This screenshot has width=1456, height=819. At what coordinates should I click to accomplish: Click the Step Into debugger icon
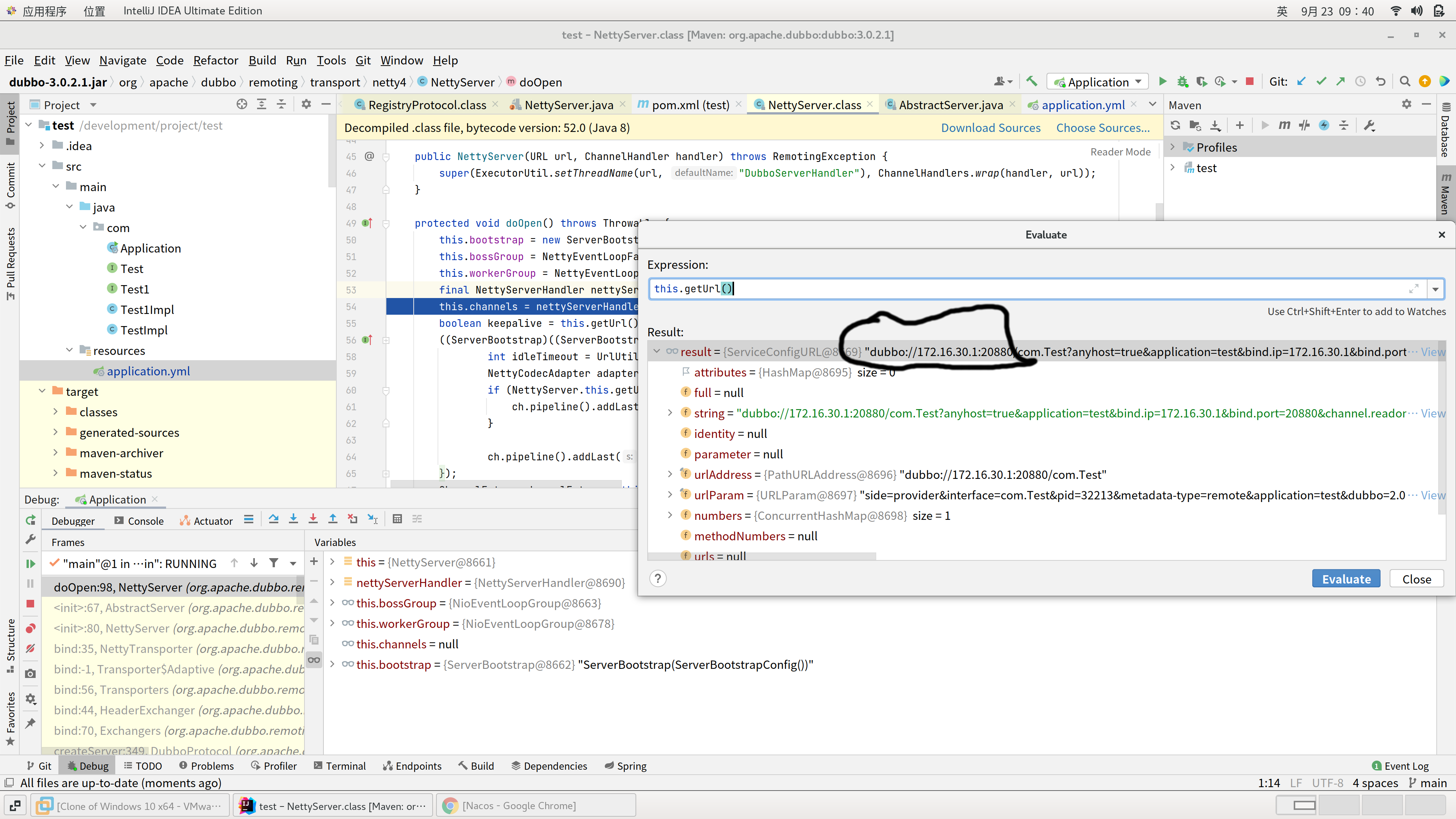(x=293, y=519)
